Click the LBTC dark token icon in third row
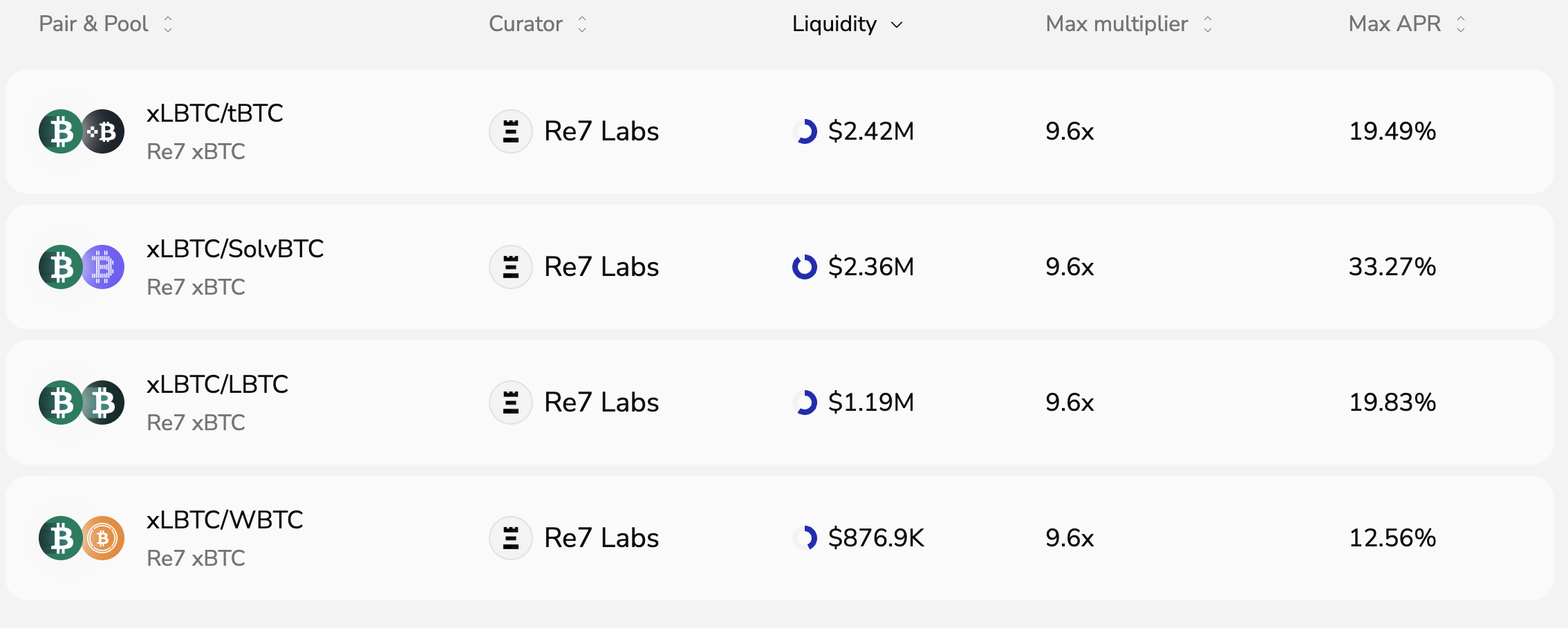 [102, 402]
